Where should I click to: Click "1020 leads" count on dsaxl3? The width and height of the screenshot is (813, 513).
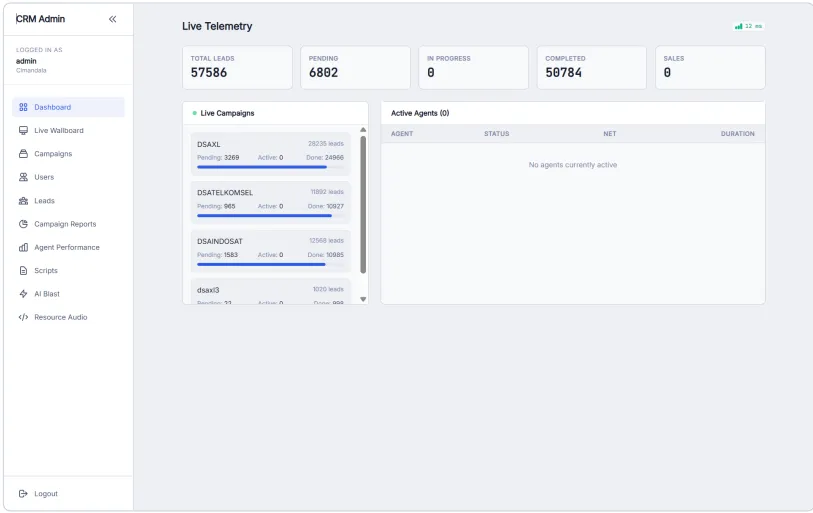coord(328,289)
